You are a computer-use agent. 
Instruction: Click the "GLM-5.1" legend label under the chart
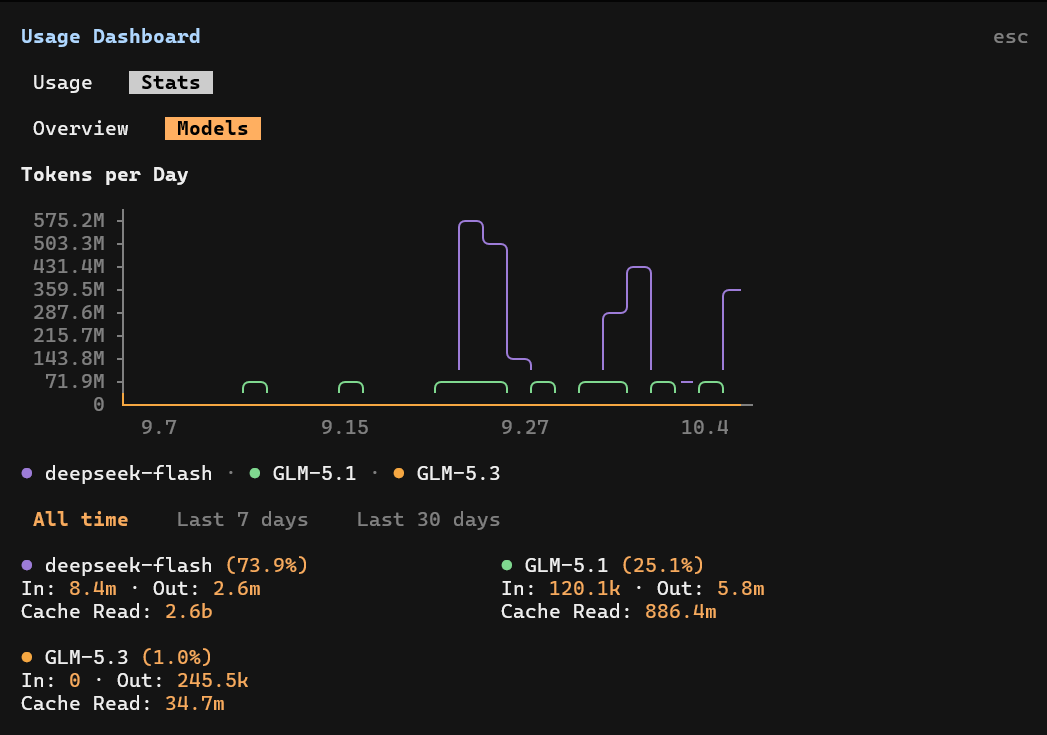315,473
